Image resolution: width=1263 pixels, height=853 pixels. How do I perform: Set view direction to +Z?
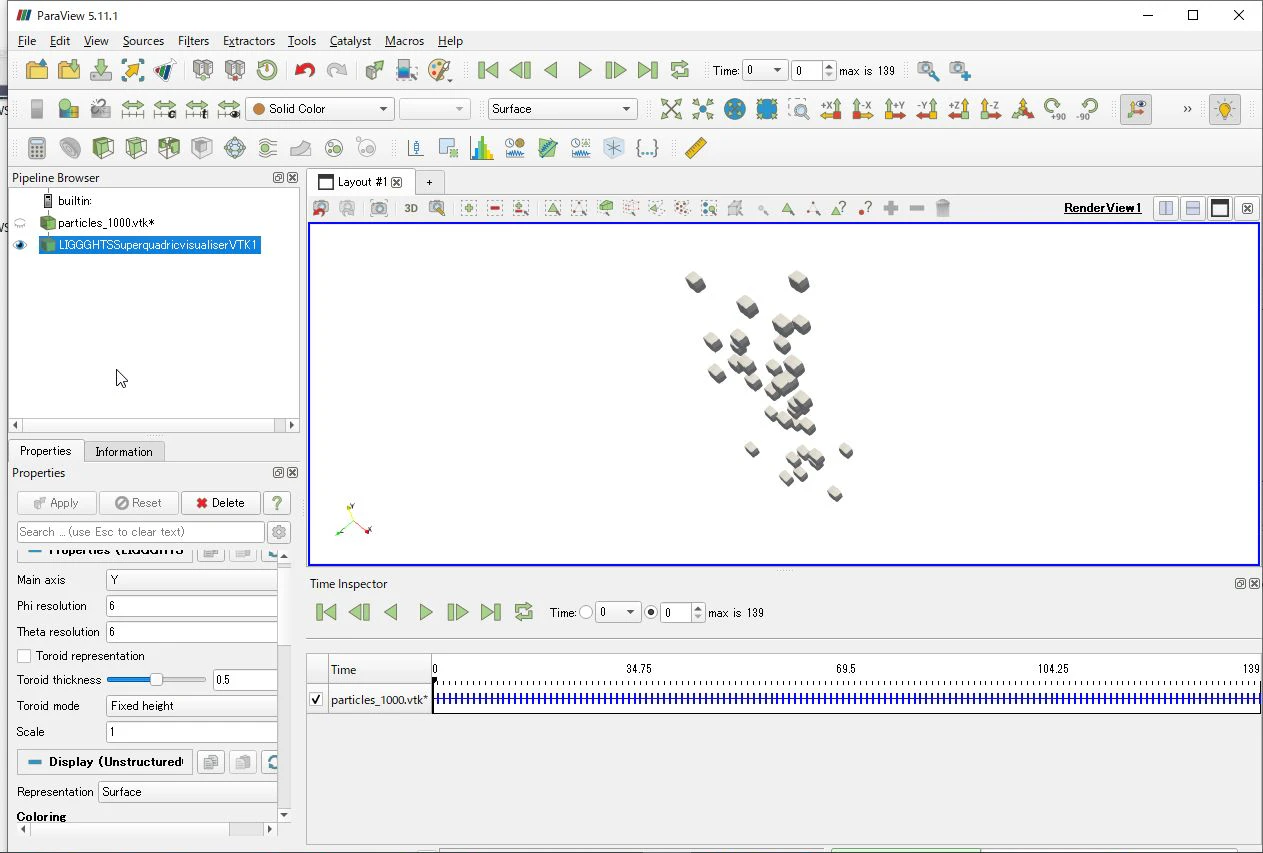pyautogui.click(x=959, y=109)
